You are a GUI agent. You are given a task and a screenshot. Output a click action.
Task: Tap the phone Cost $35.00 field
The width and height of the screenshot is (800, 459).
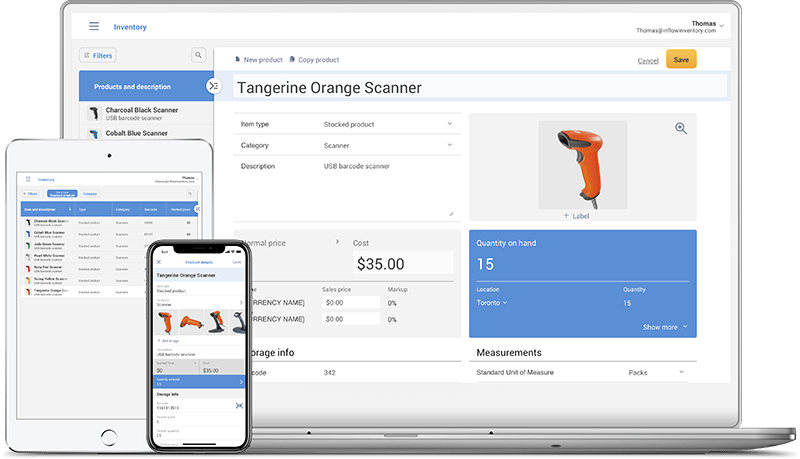[222, 367]
